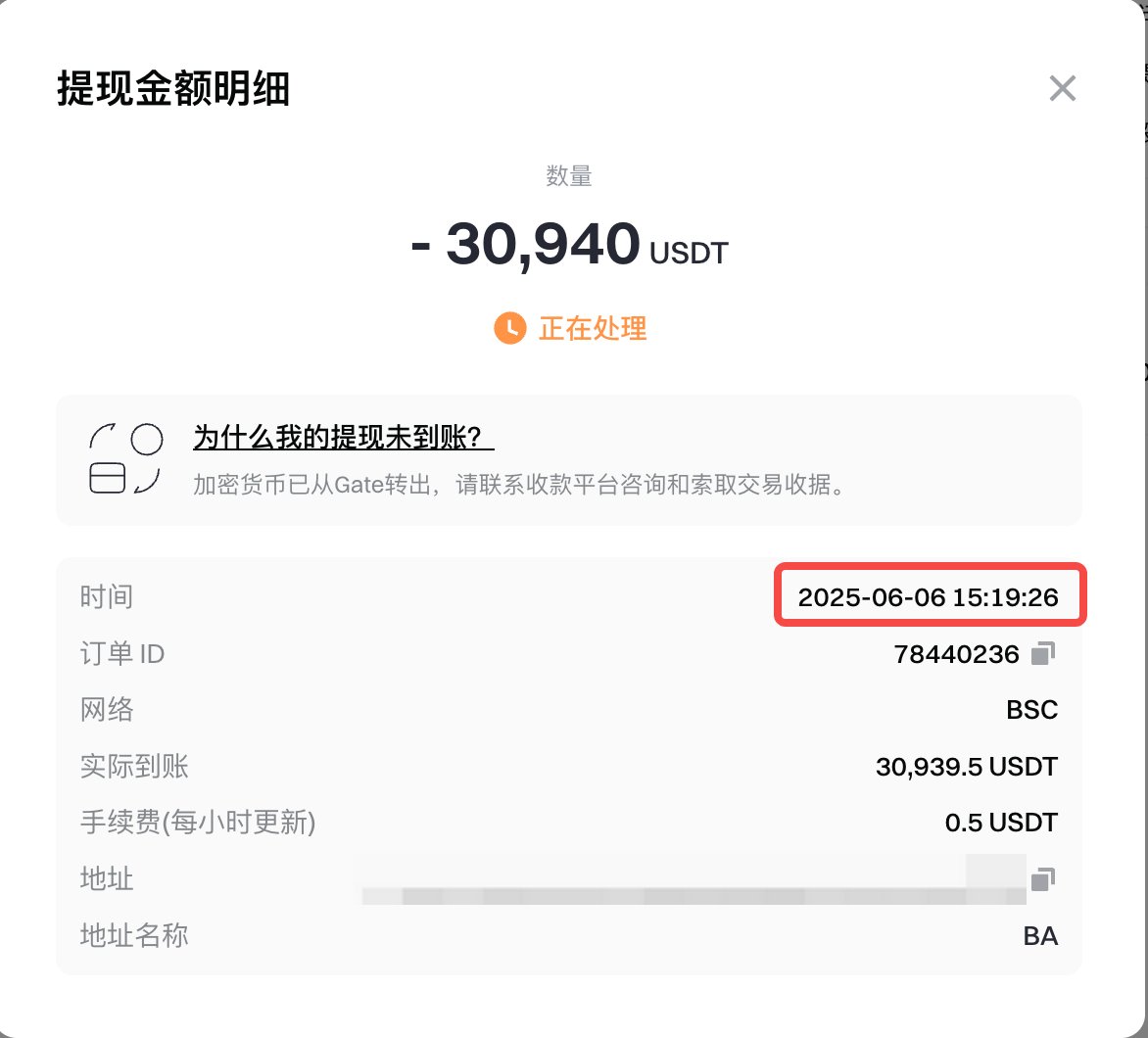
Task: Copy the withdrawal address
Action: [1043, 878]
